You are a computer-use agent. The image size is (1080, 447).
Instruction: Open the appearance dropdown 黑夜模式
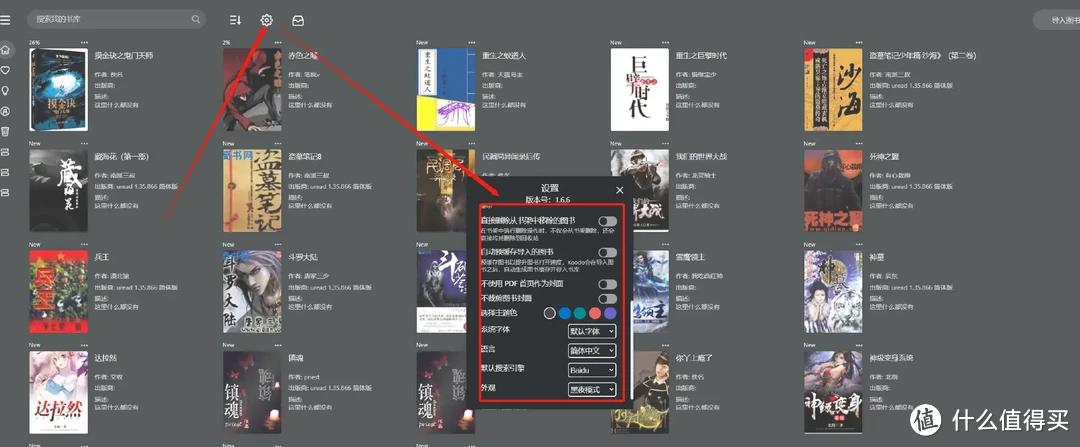point(592,389)
